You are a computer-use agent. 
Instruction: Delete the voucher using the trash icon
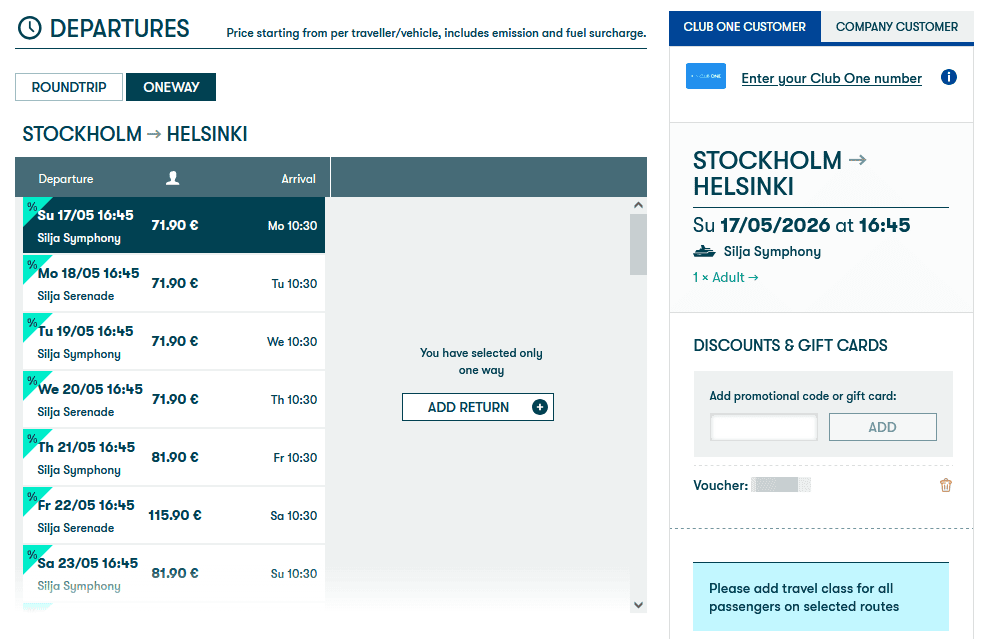pos(945,485)
